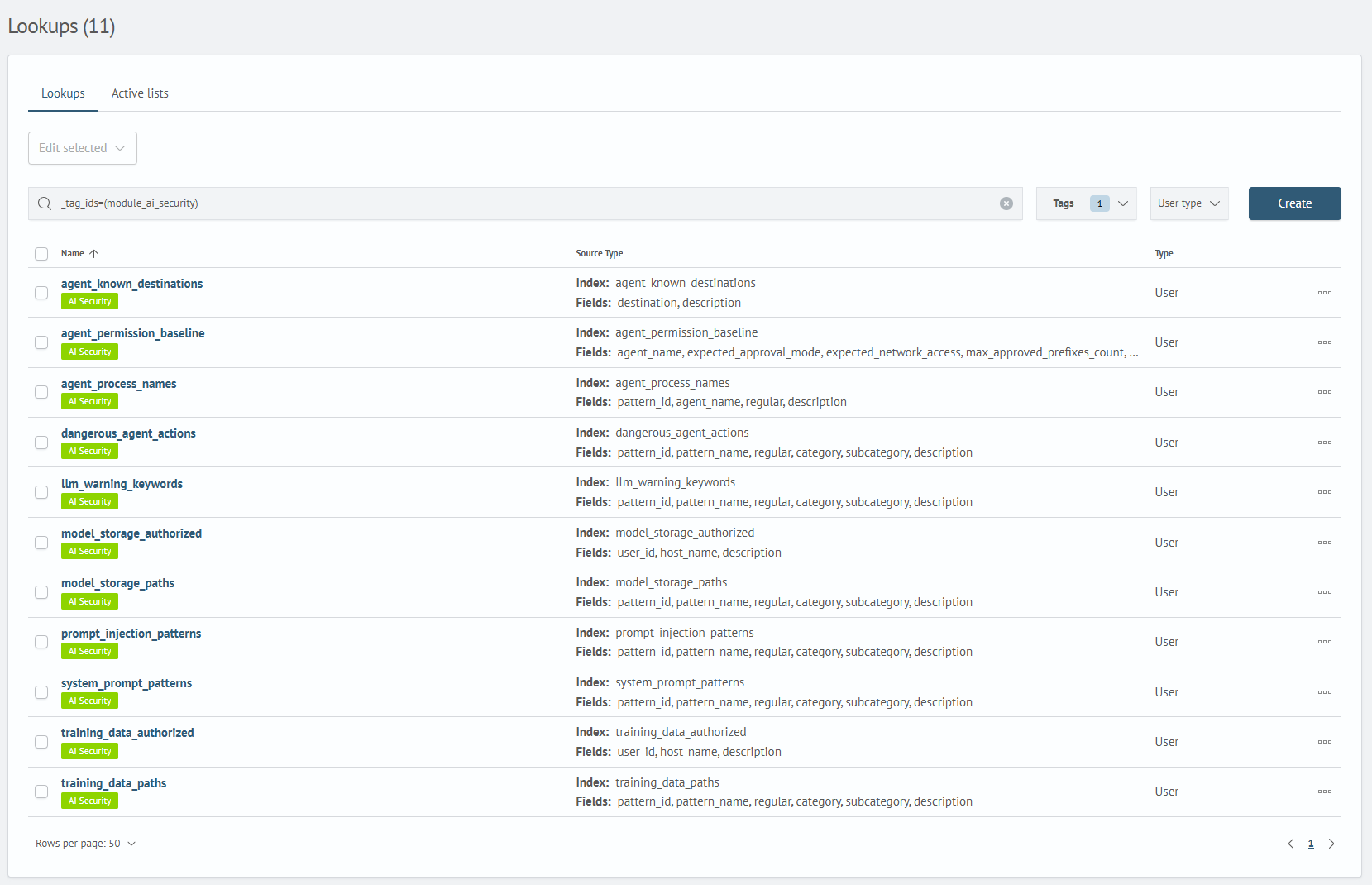Open more options for prompt_injection_patterns row

click(1325, 642)
